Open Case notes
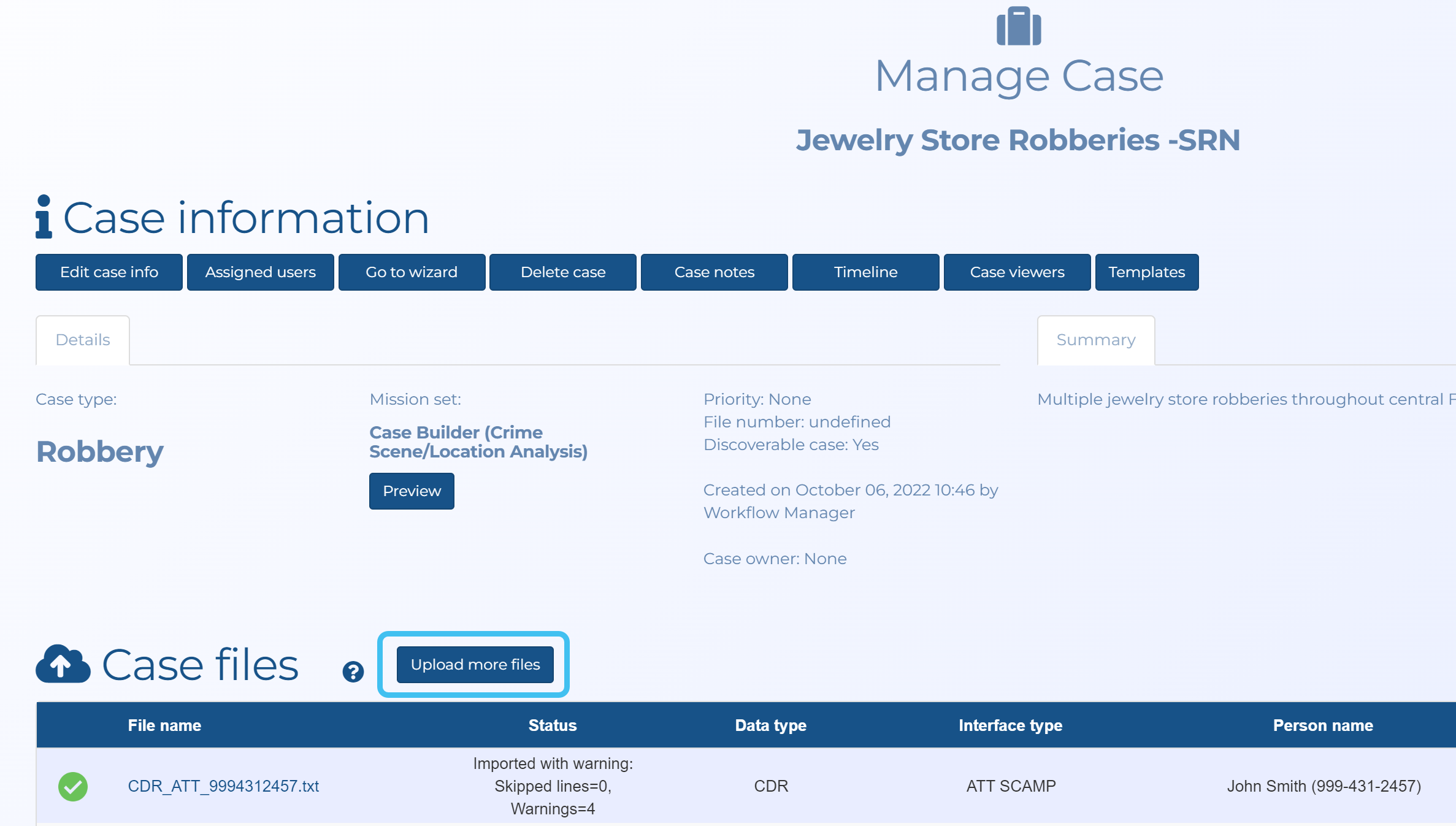Image resolution: width=1456 pixels, height=826 pixels. pyautogui.click(x=714, y=272)
